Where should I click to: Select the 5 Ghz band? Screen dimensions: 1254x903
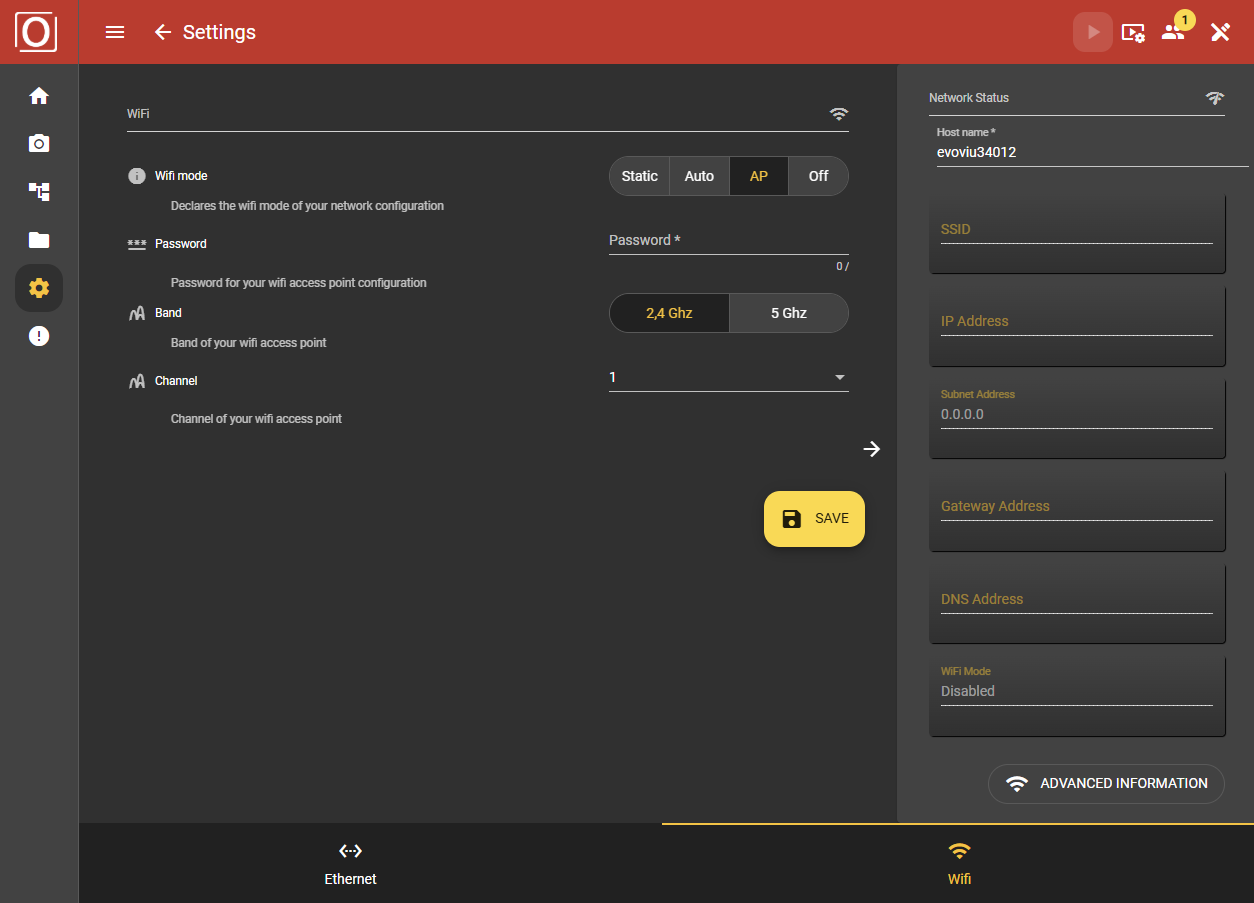click(788, 313)
